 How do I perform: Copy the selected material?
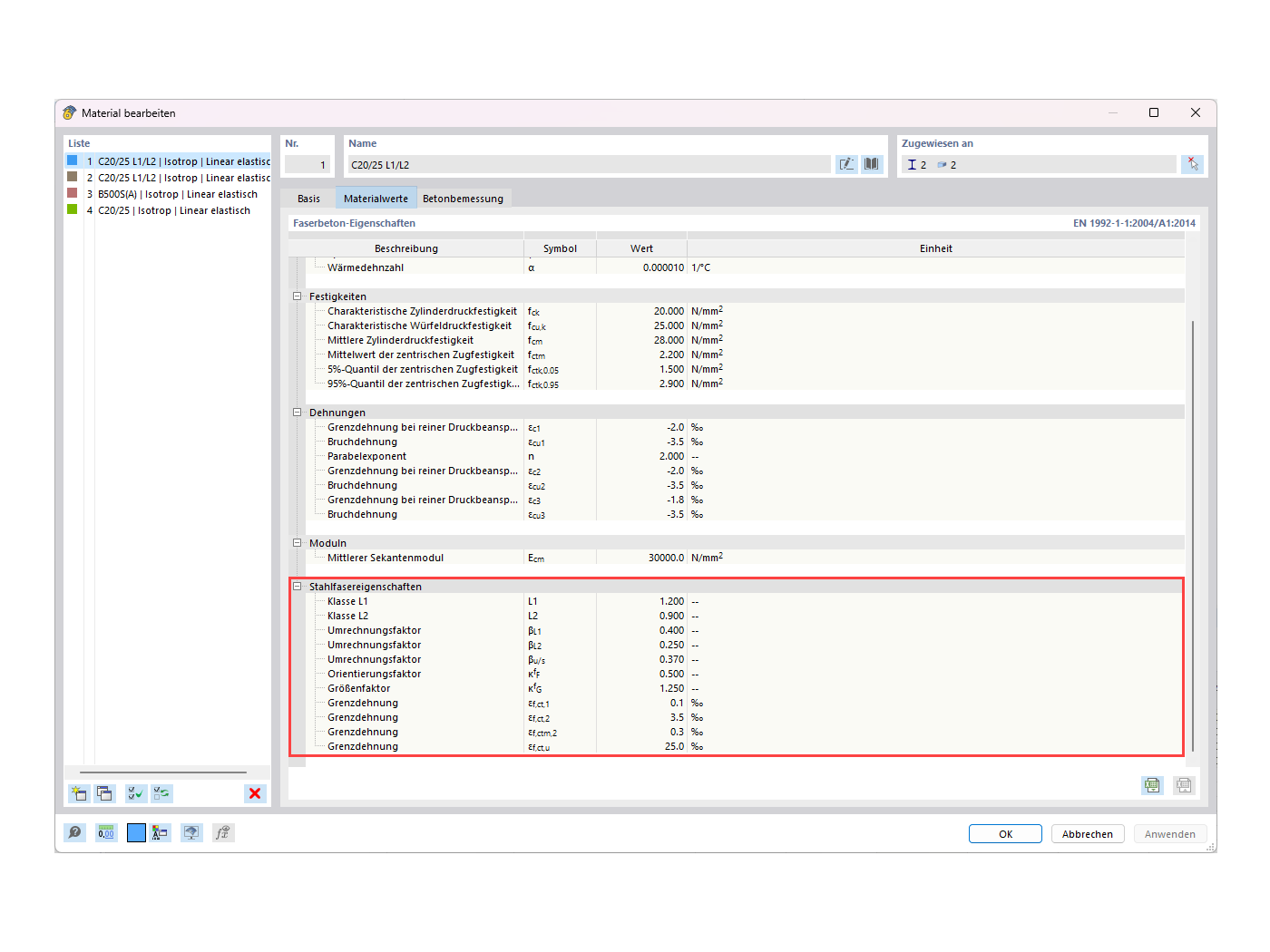pyautogui.click(x=104, y=793)
